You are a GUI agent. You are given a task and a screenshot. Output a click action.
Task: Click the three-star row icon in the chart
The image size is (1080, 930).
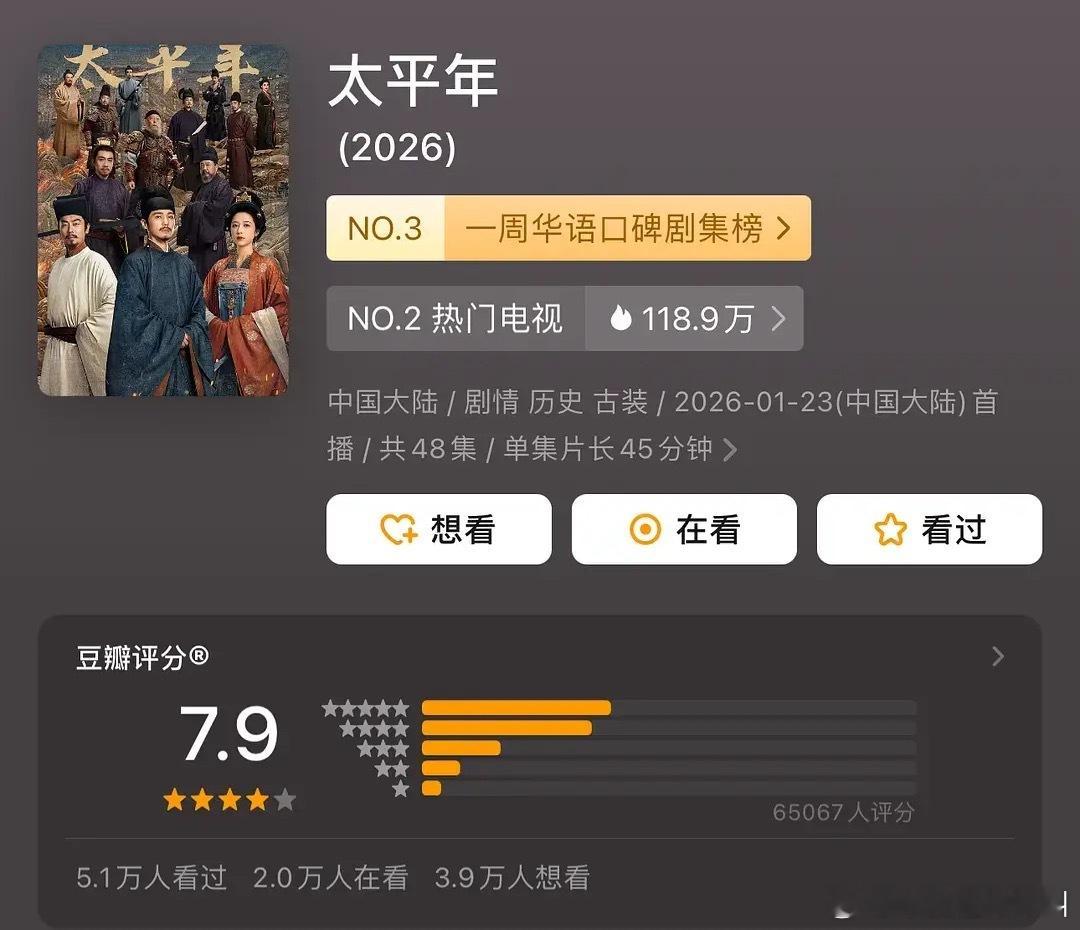384,748
